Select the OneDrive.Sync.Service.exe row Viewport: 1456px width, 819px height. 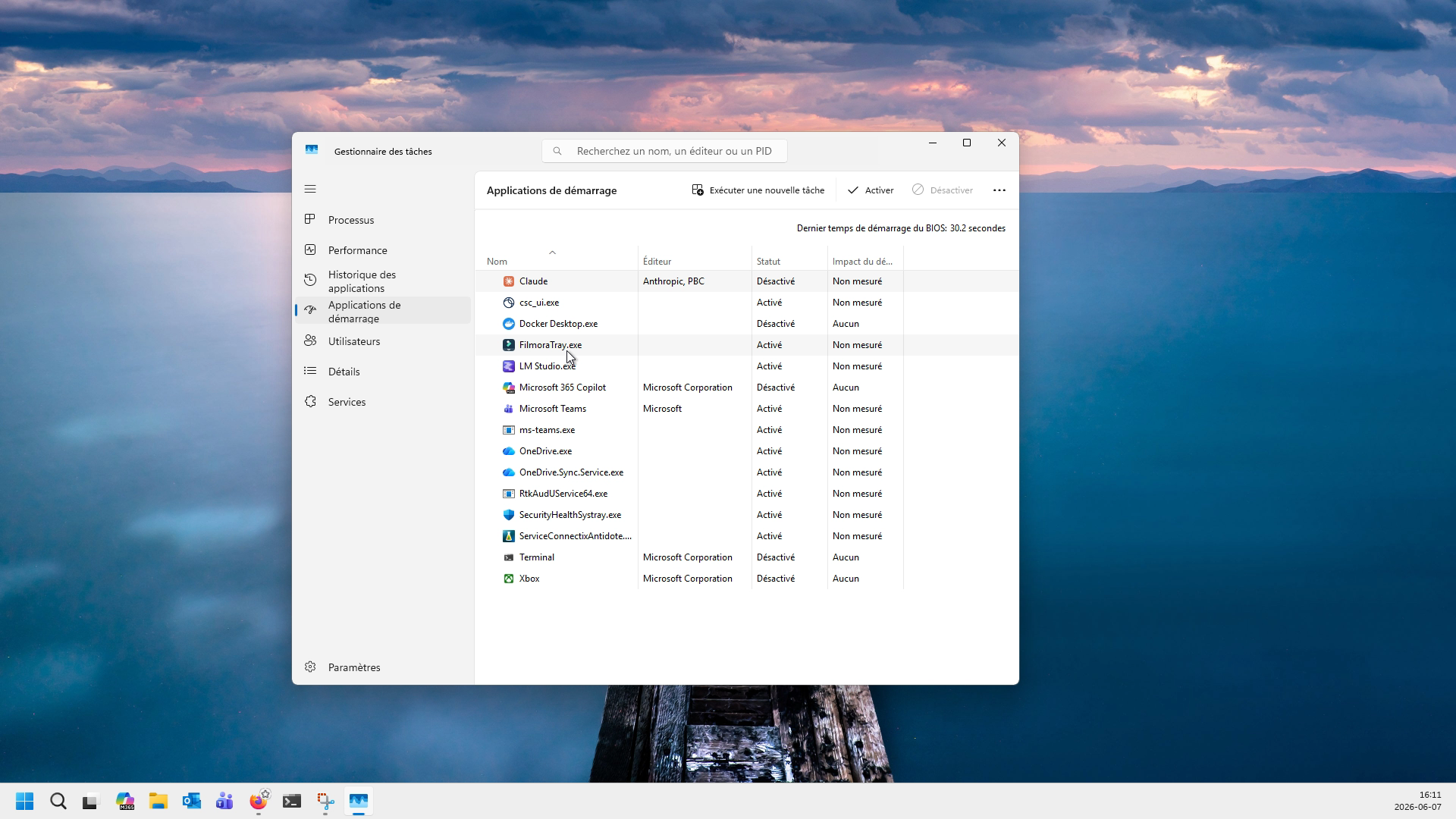coord(747,472)
